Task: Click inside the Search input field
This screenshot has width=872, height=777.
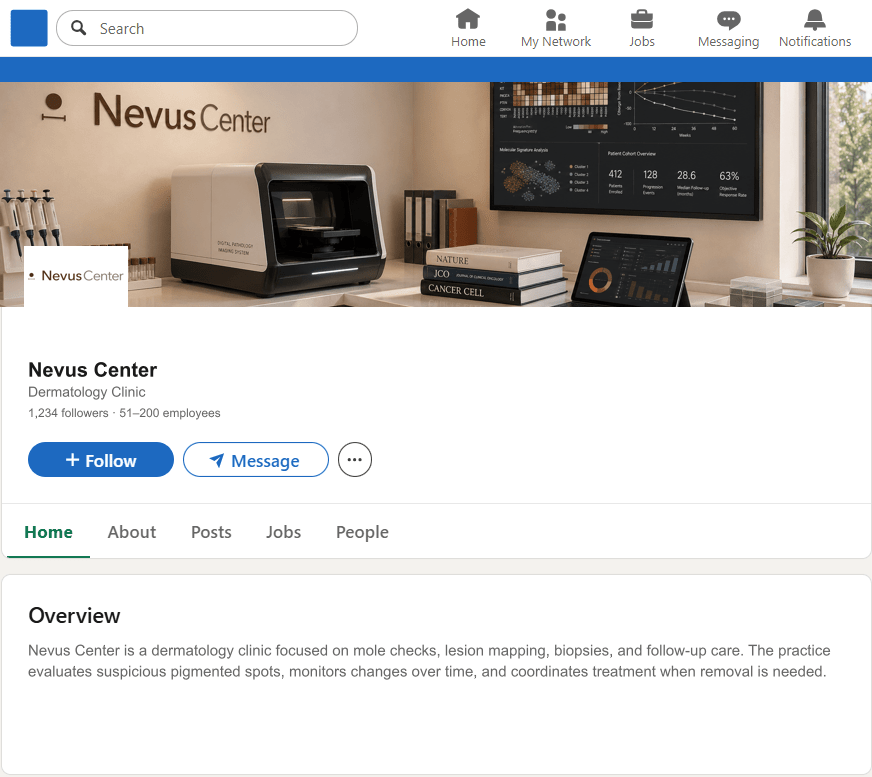Action: tap(200, 28)
